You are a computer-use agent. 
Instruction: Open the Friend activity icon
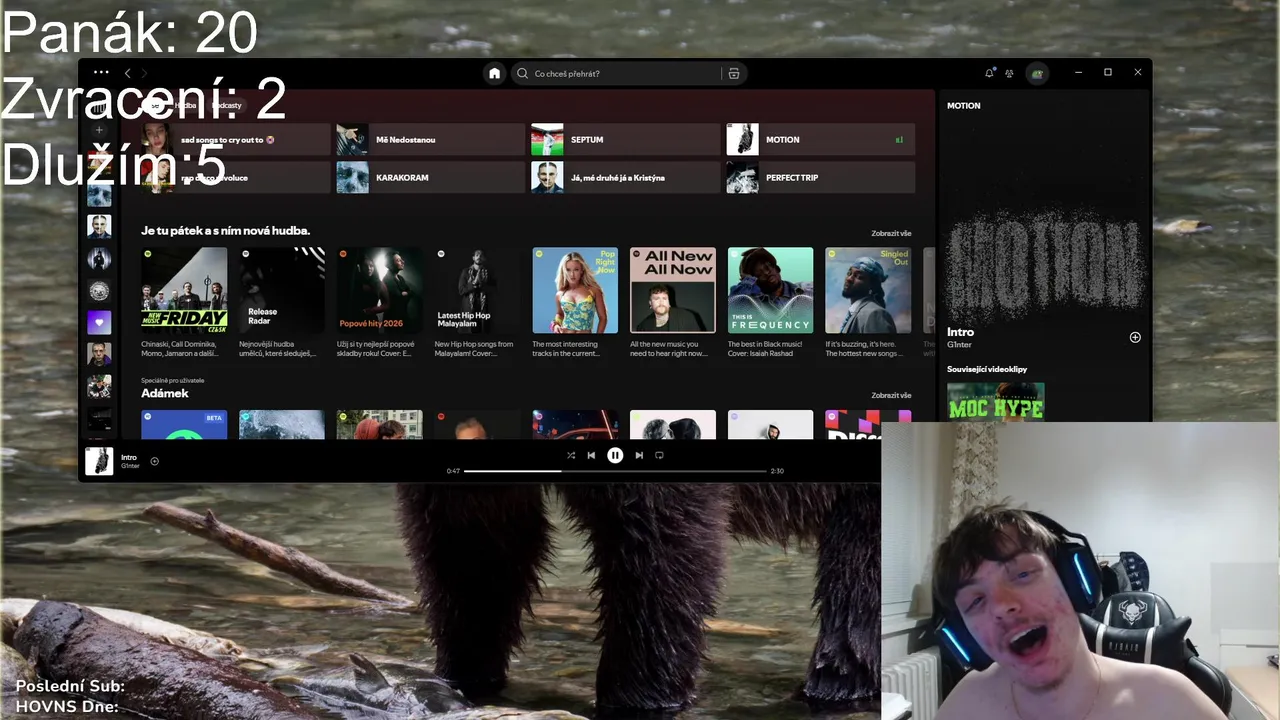[x=1009, y=73]
